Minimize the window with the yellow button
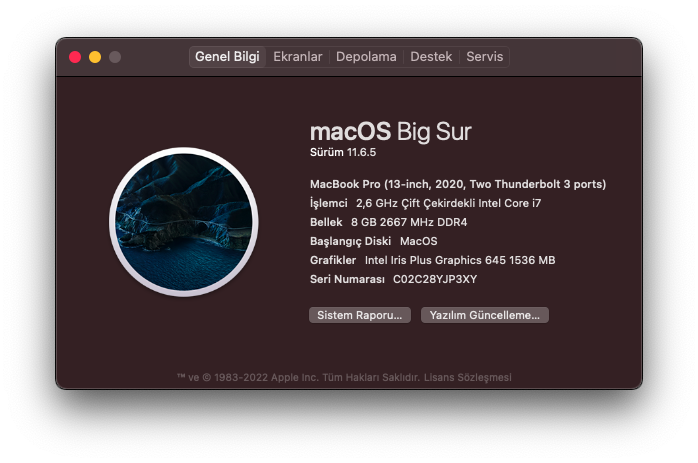Image resolution: width=698 pixels, height=463 pixels. pos(95,57)
